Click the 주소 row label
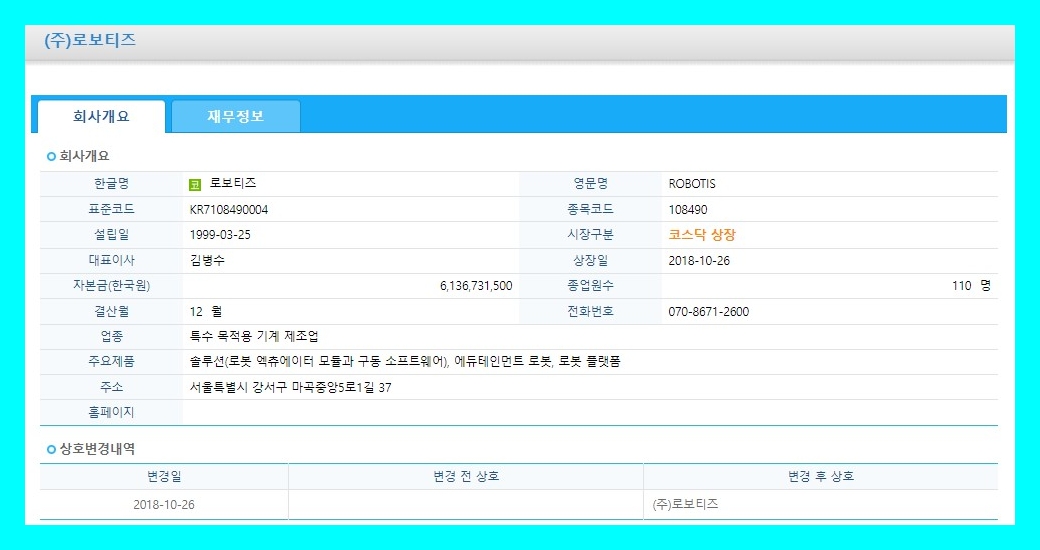The height and width of the screenshot is (550, 1040). click(111, 387)
